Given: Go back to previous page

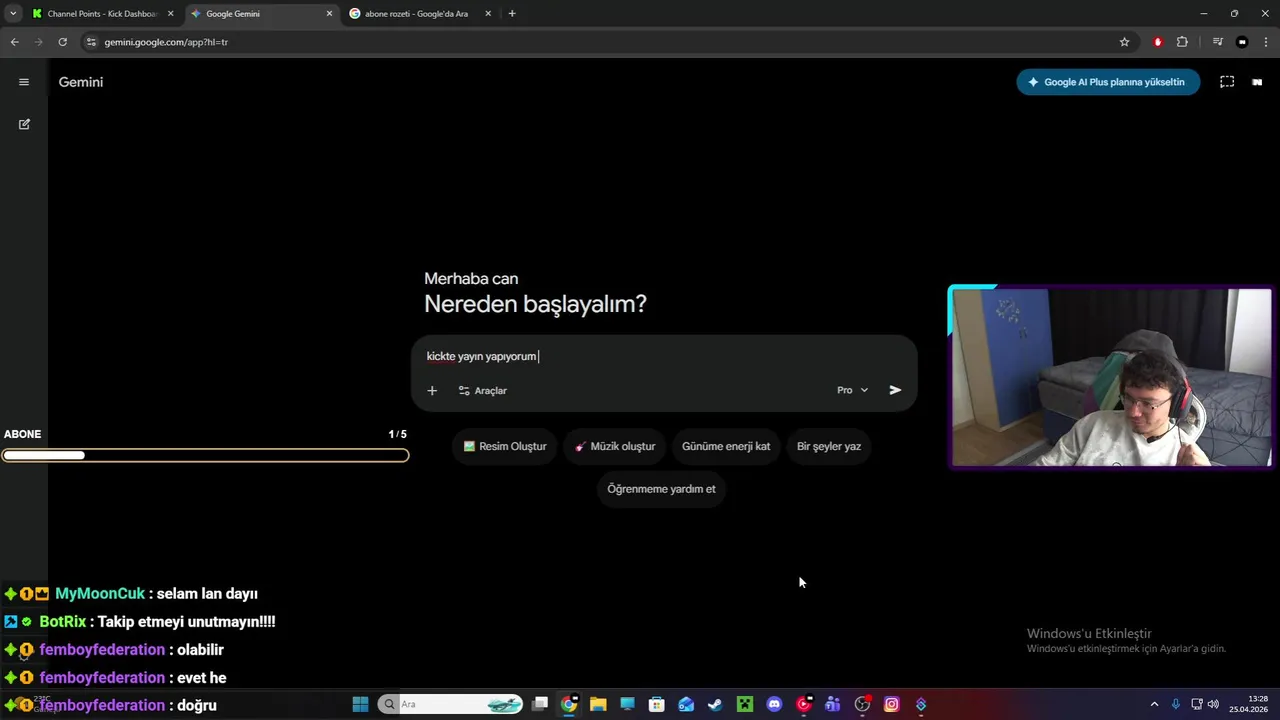Looking at the screenshot, I should 14,42.
